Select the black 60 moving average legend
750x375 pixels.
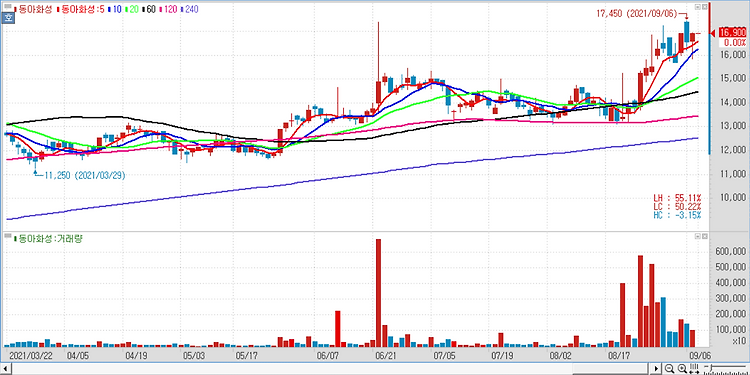148,9
